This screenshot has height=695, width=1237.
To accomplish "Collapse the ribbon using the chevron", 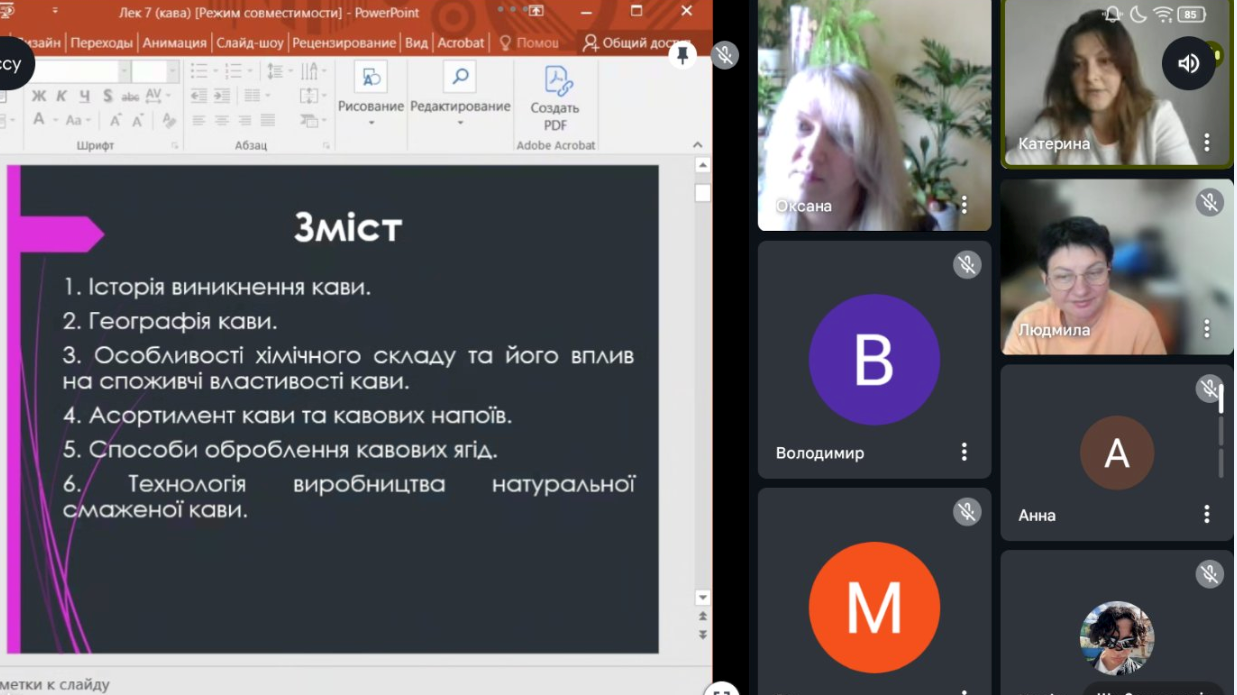I will coord(698,145).
